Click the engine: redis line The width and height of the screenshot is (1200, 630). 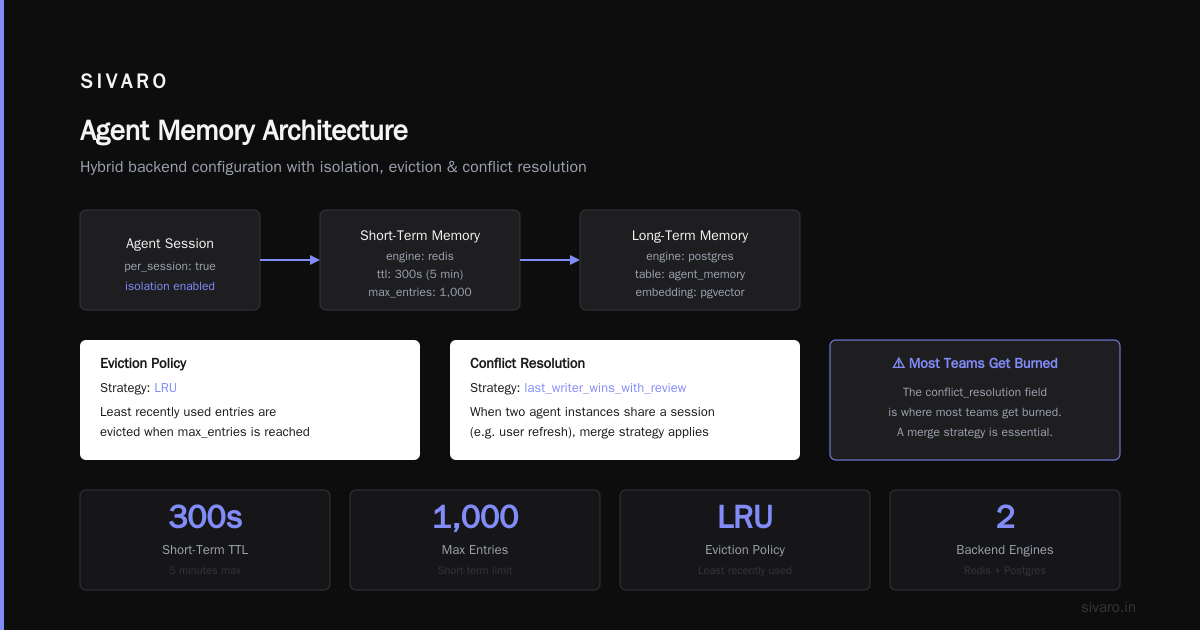[x=420, y=256]
